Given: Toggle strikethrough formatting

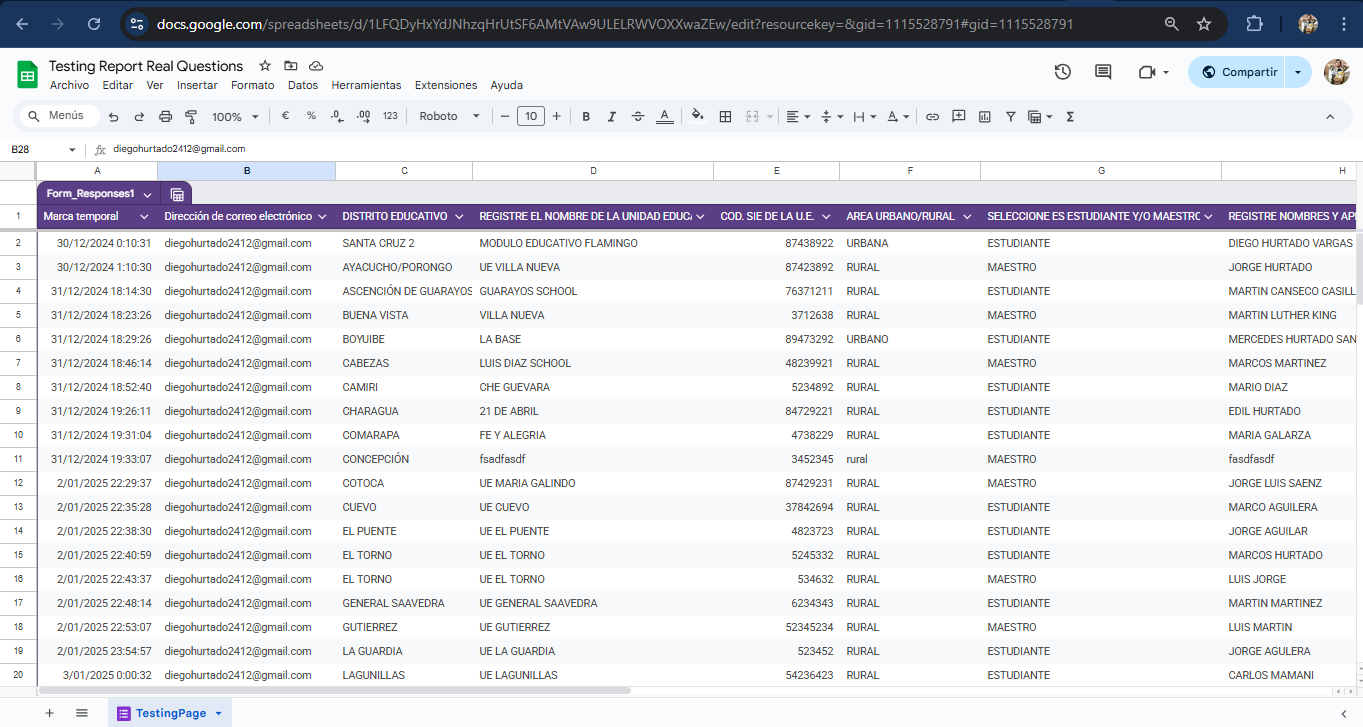Looking at the screenshot, I should pos(638,117).
